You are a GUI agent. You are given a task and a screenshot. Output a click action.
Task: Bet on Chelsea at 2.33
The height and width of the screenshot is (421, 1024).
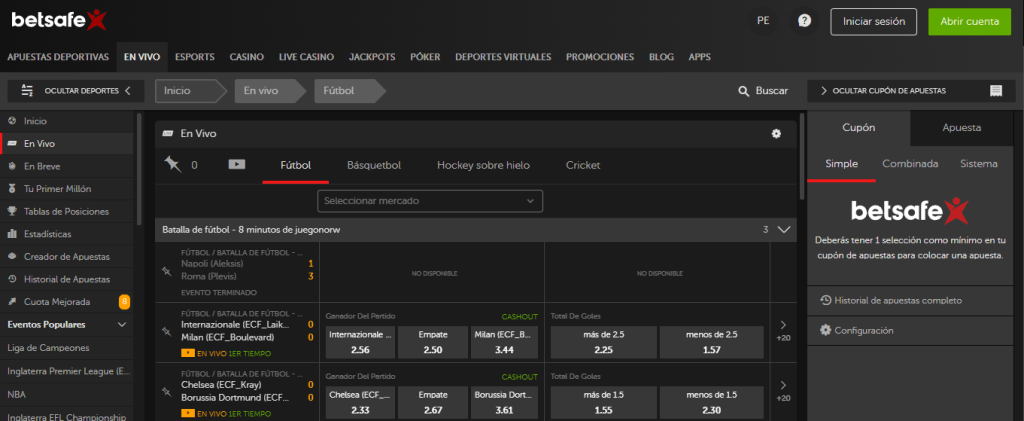(360, 402)
